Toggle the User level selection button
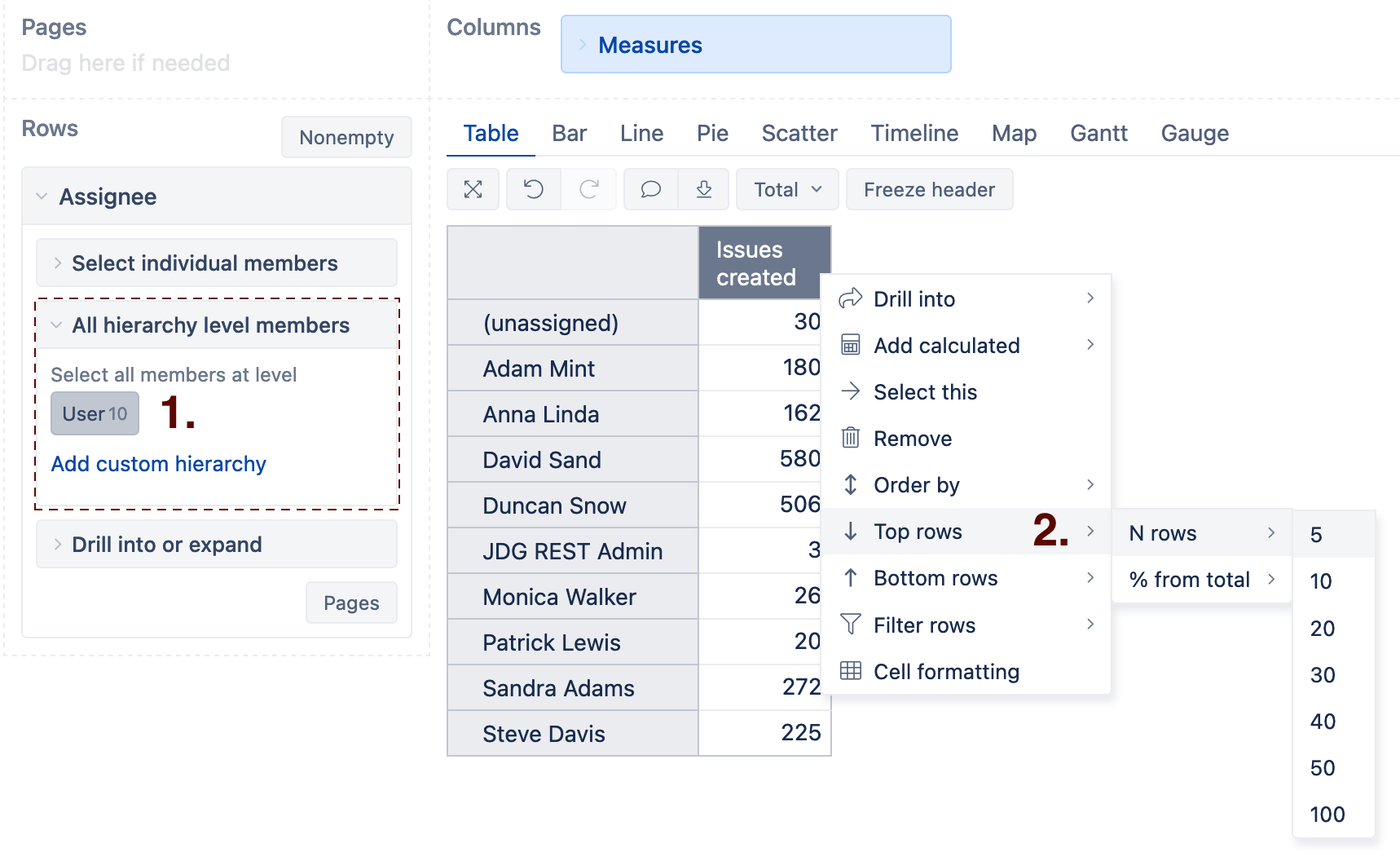Screen dimensions: 1400x861 coord(95,414)
